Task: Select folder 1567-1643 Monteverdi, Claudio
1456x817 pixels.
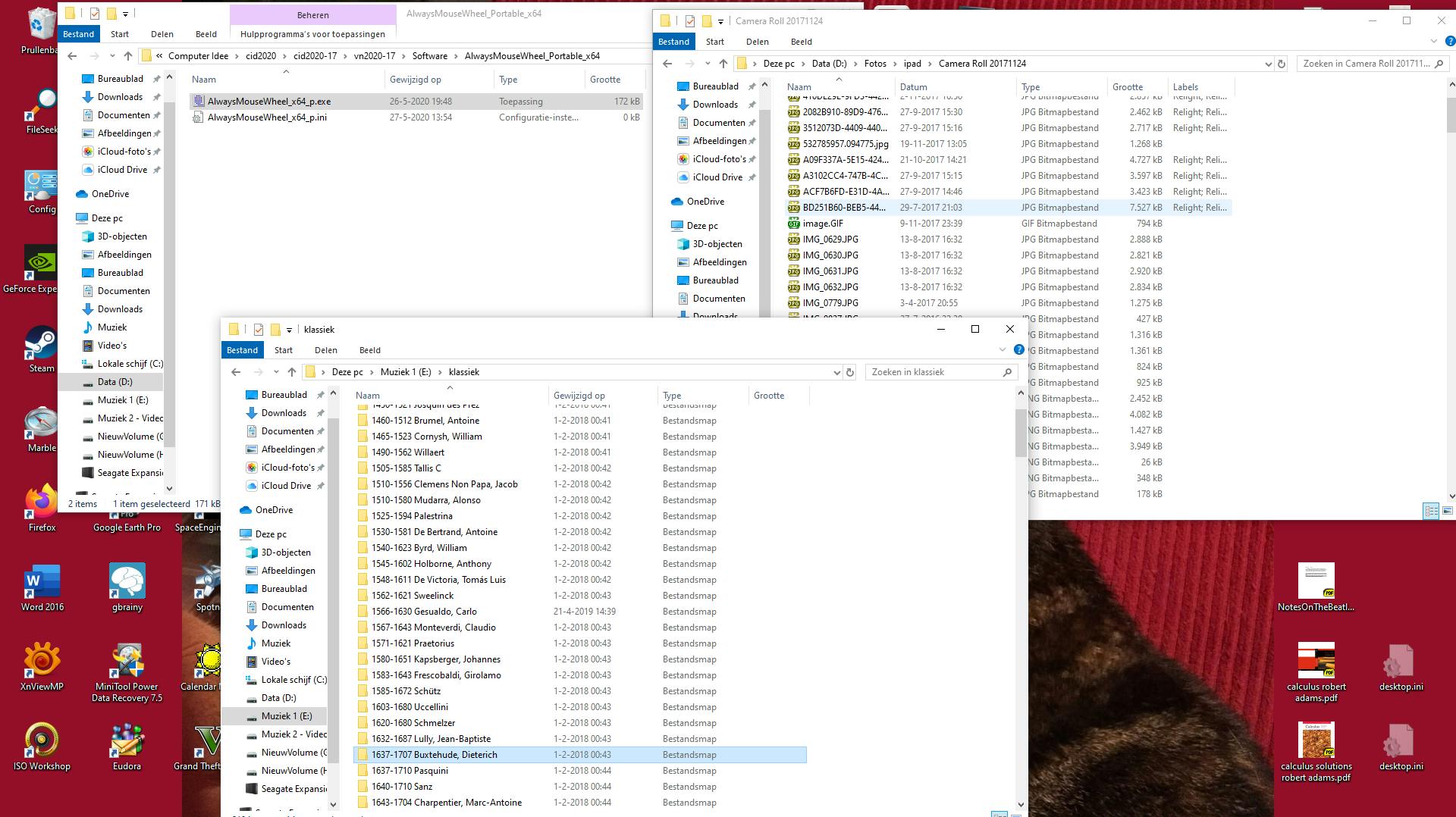Action: 580,628
